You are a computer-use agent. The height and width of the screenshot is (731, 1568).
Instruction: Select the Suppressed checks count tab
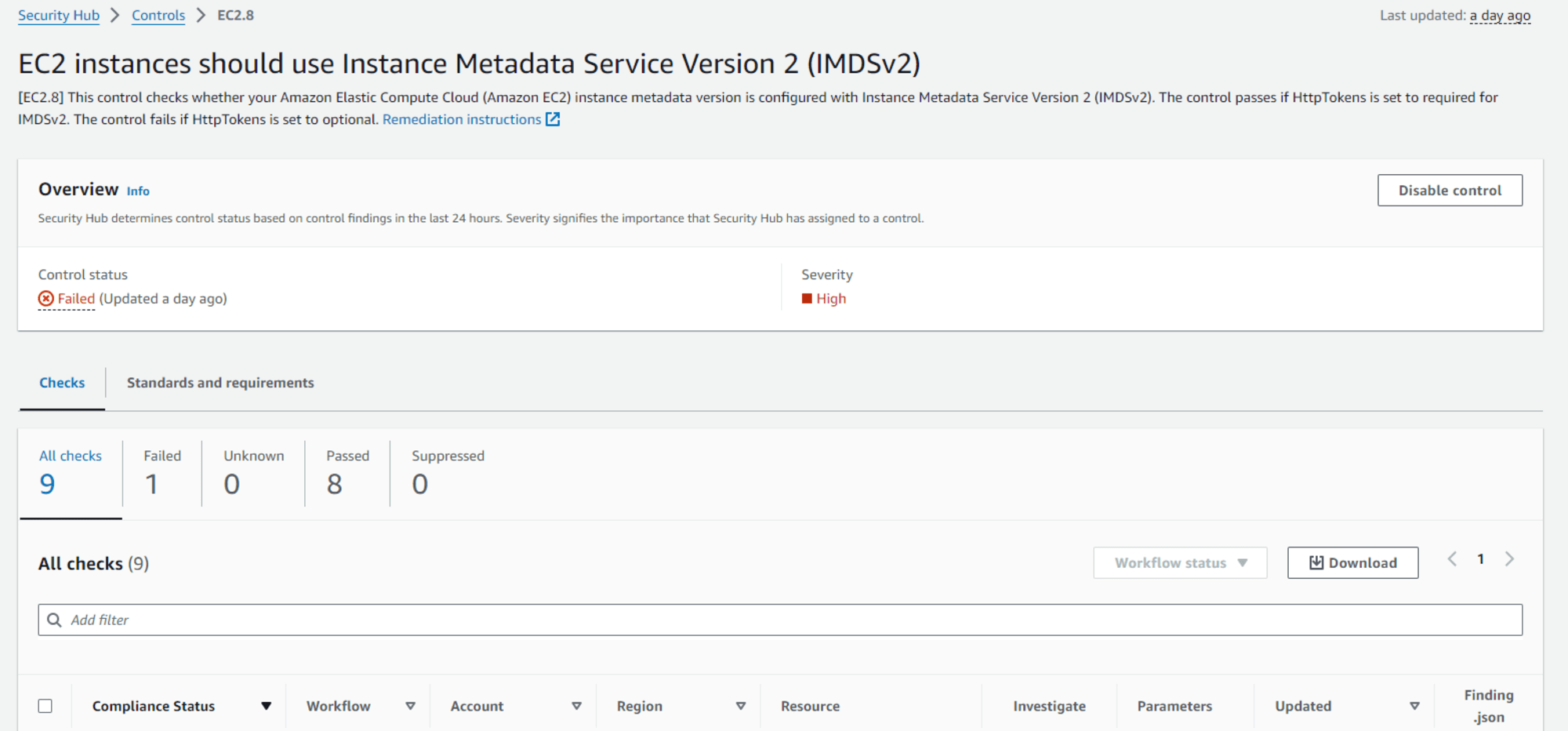(x=448, y=474)
